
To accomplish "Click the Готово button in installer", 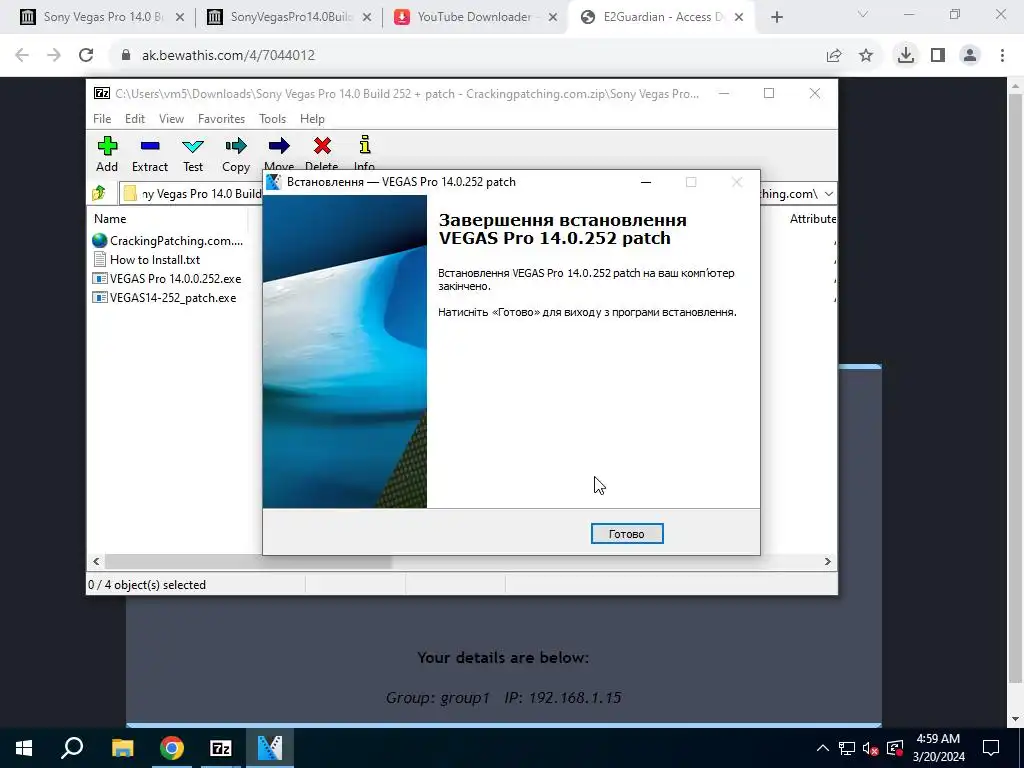I will 626,534.
